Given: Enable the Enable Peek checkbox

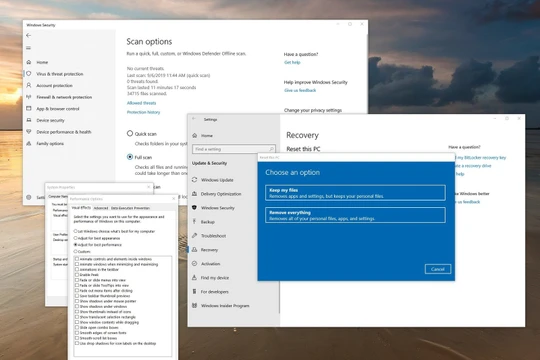Looking at the screenshot, I should [x=77, y=275].
